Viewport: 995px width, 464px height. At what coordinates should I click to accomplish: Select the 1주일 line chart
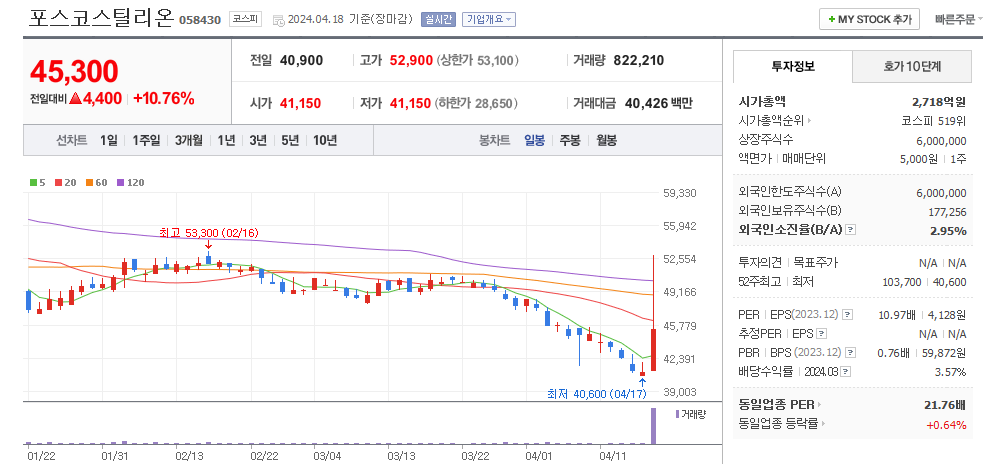(x=147, y=140)
